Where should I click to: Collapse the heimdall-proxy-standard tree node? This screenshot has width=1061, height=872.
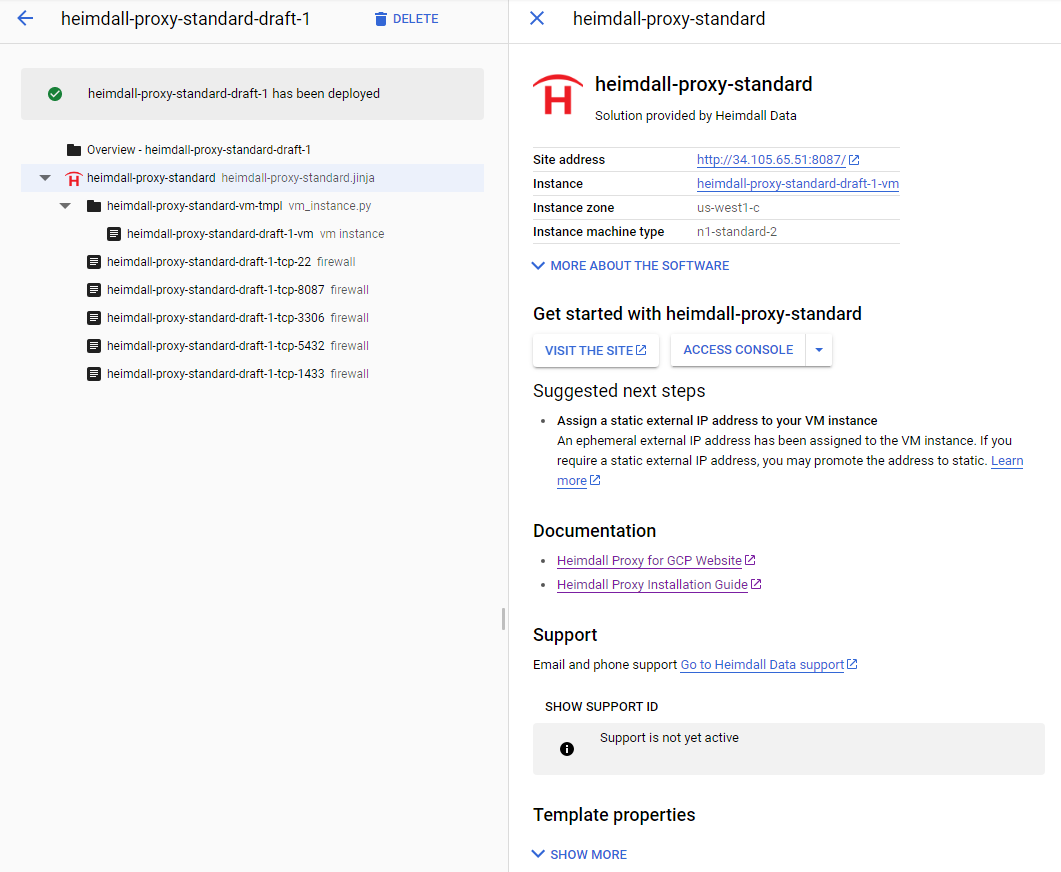(45, 178)
